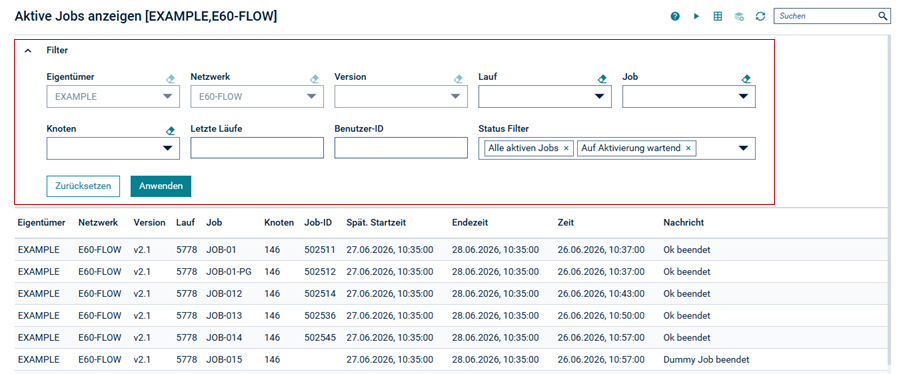Select the JOB-01 cell
901x374 pixels.
221,250
